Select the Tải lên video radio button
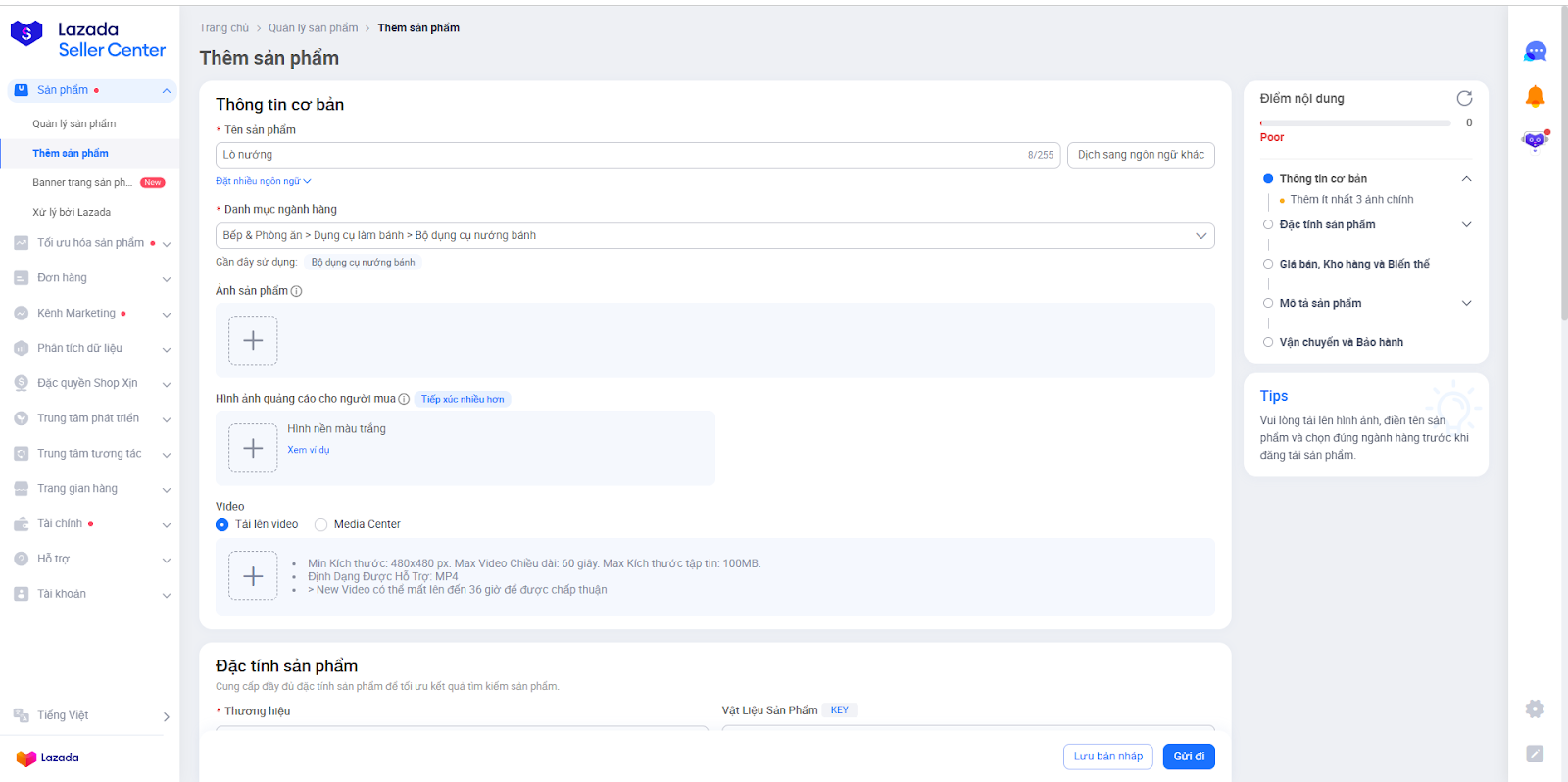Viewport: 1568px width, 782px height. pyautogui.click(x=222, y=525)
